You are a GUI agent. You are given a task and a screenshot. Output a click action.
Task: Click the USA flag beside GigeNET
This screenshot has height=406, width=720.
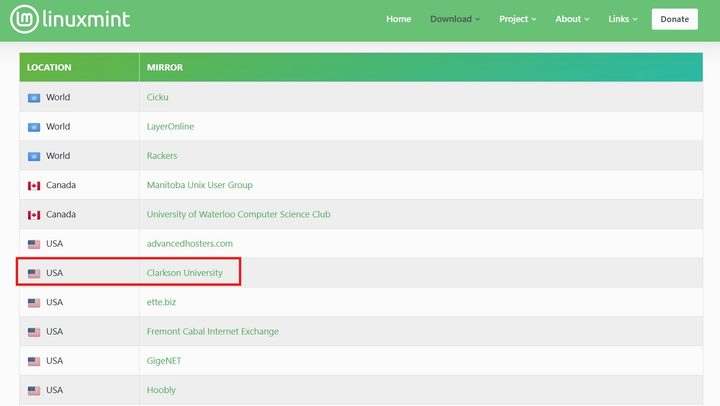tap(34, 361)
